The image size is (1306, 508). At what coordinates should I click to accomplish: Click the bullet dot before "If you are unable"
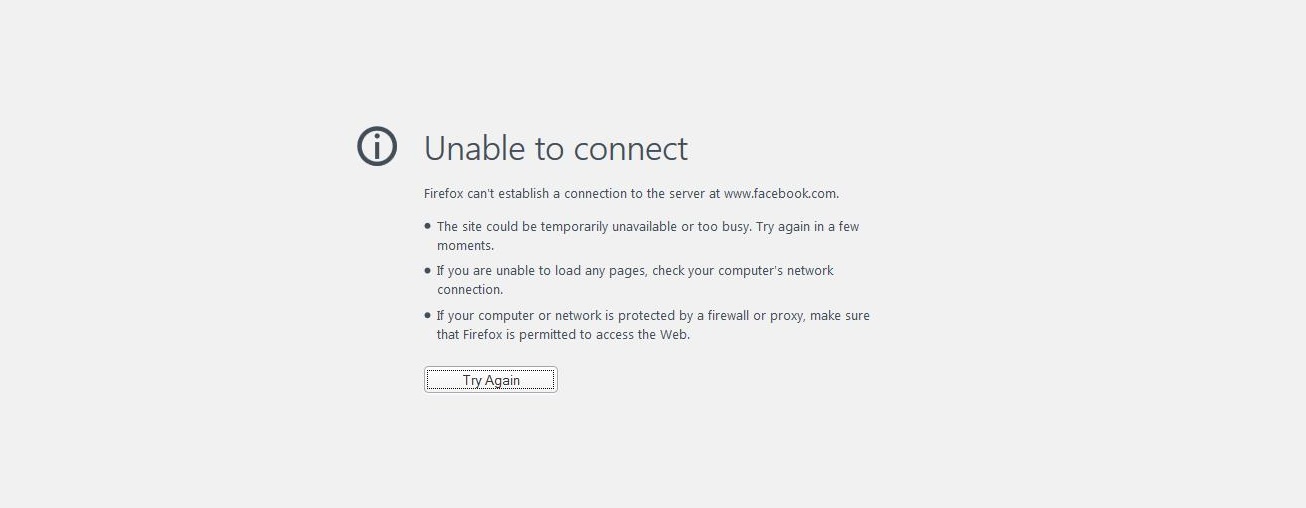click(x=428, y=270)
